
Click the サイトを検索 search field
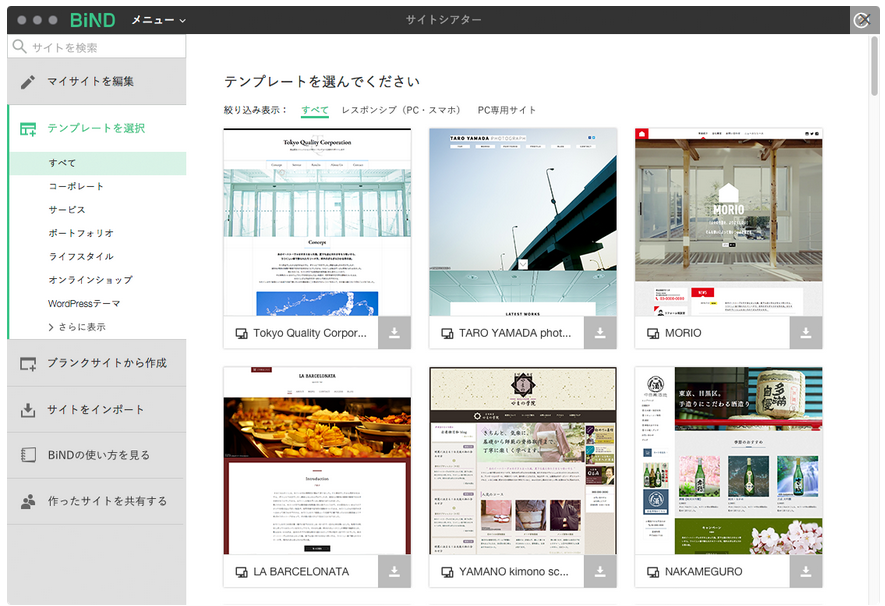[100, 47]
